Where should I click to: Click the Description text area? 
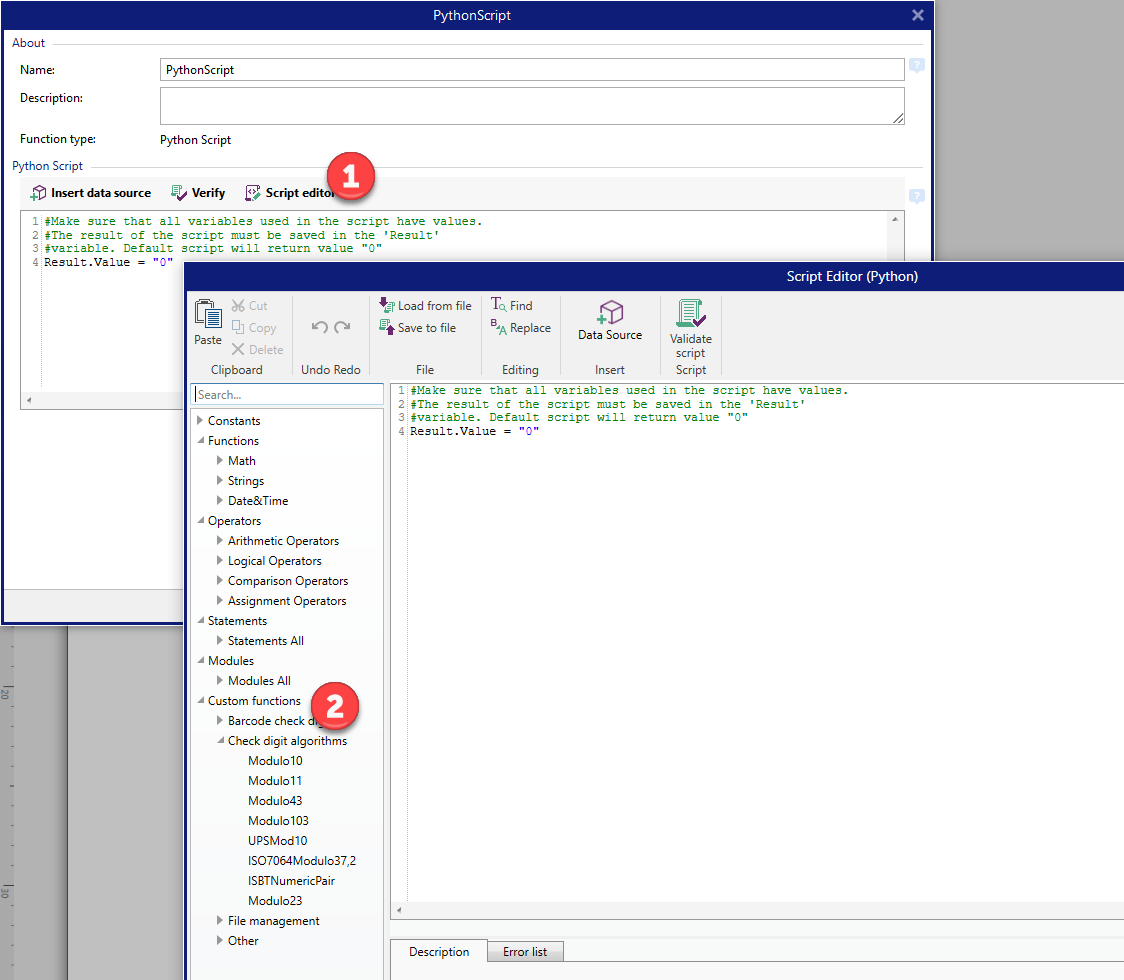tap(532, 106)
